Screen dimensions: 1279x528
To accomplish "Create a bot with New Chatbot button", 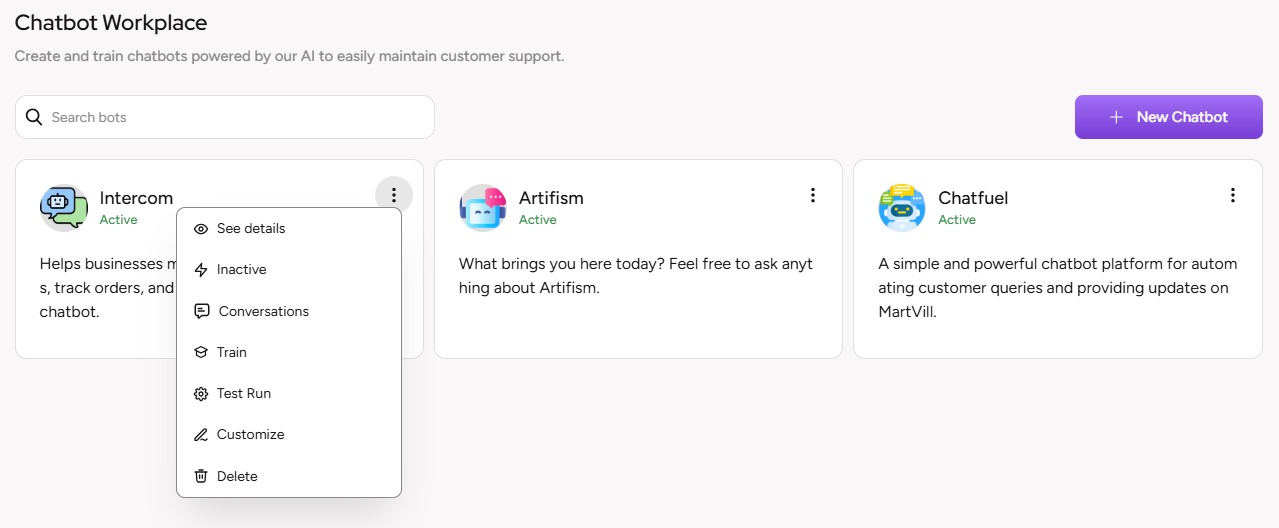I will tap(1168, 117).
